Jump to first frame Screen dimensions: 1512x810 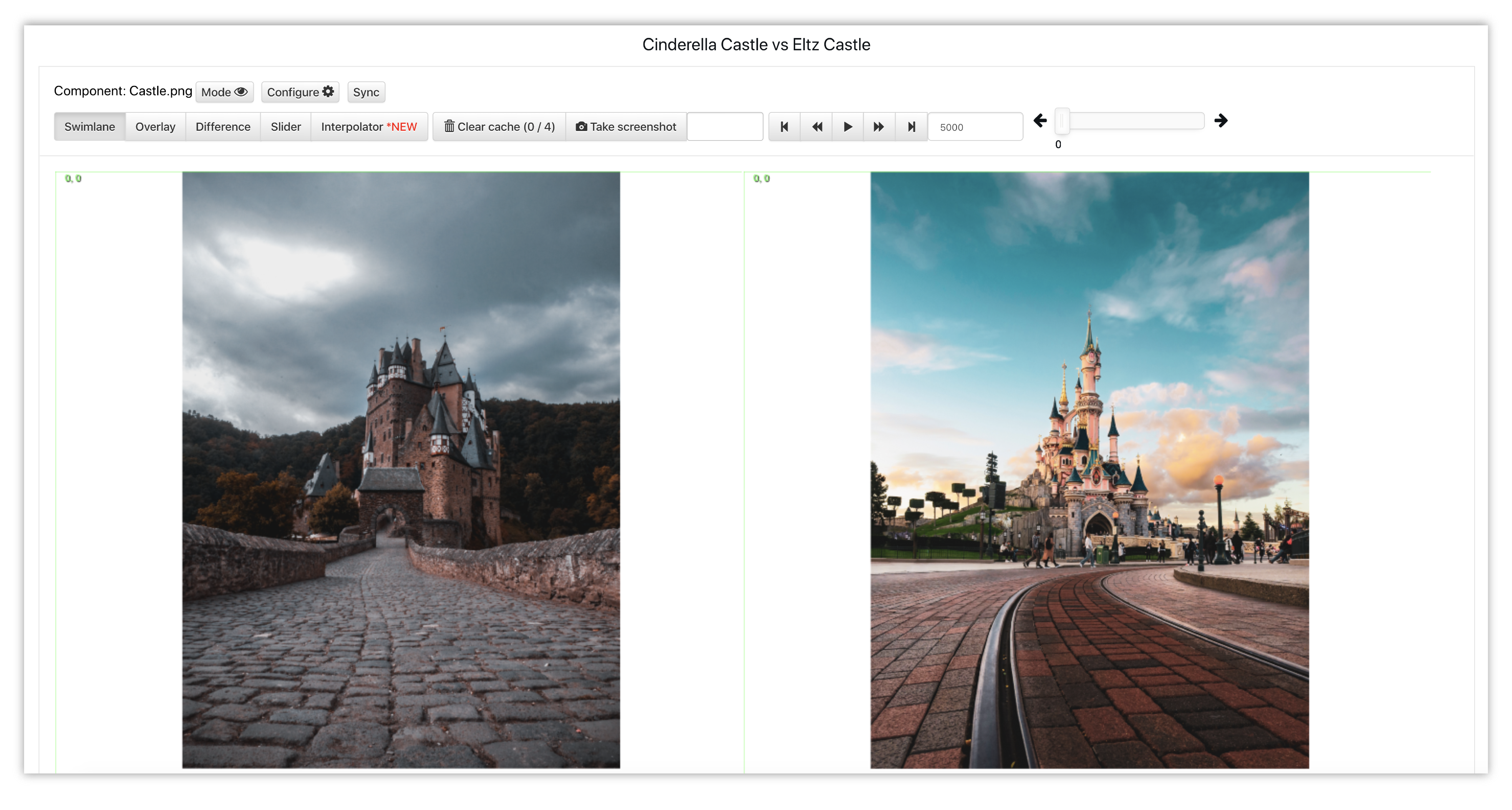(784, 127)
